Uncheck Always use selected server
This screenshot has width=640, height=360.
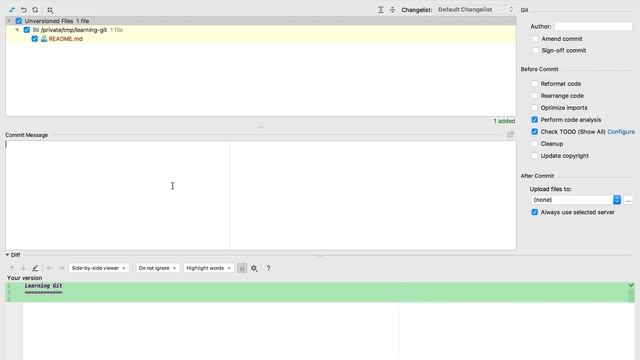coord(535,212)
